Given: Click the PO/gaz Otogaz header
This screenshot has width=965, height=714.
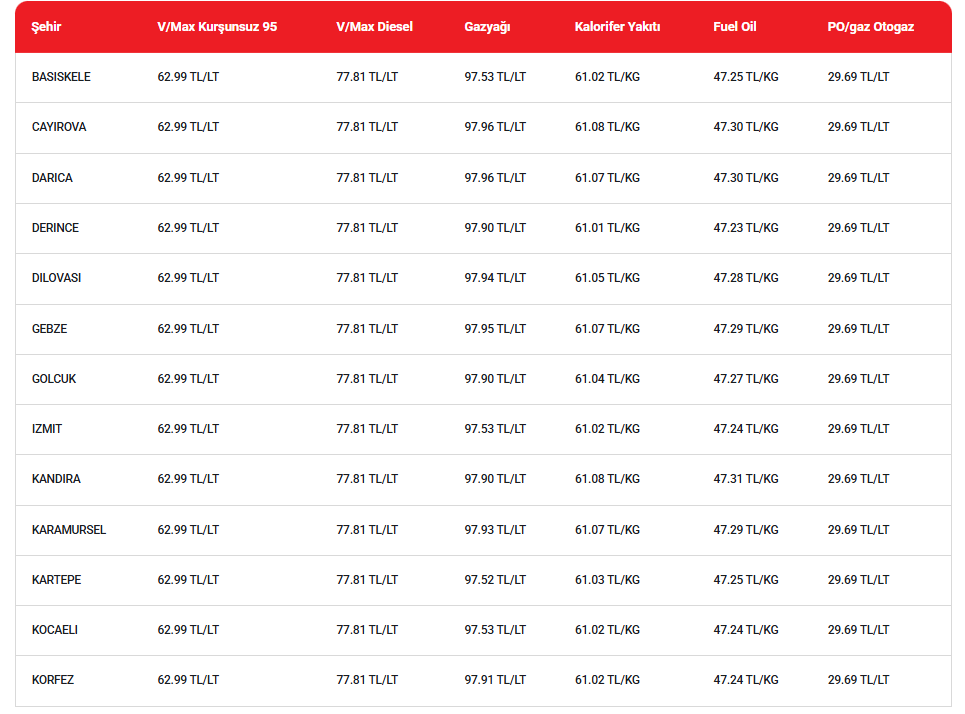Looking at the screenshot, I should coord(870,27).
